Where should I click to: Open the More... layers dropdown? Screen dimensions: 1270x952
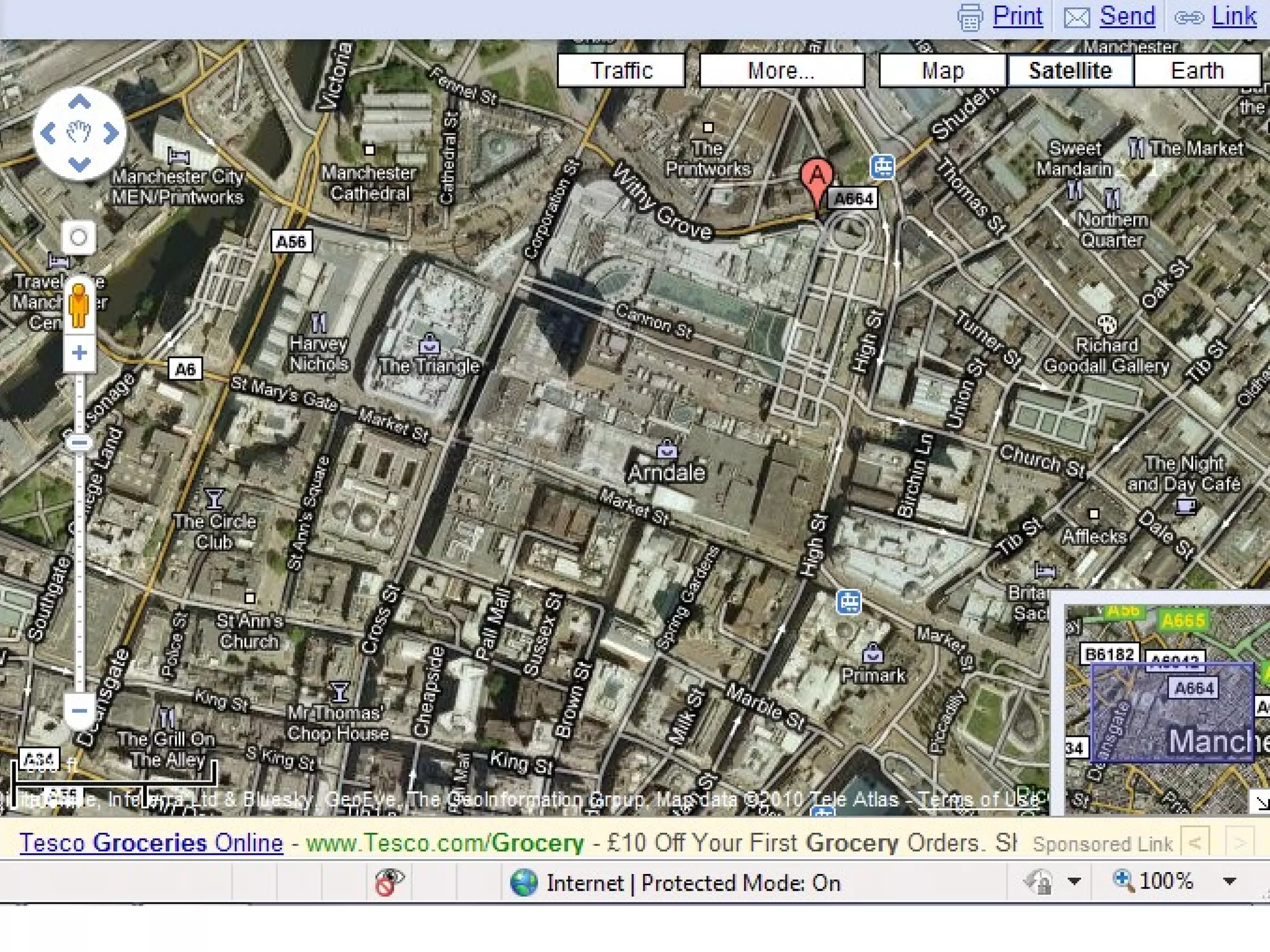[x=781, y=71]
